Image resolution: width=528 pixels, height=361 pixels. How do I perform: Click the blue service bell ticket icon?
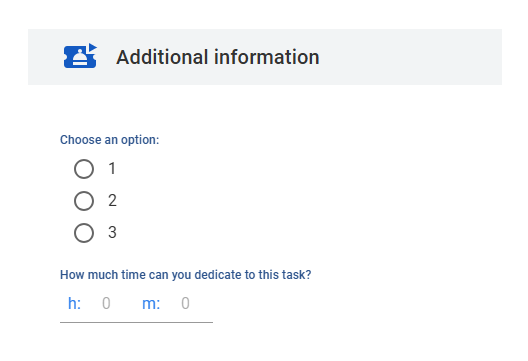[x=80, y=56]
